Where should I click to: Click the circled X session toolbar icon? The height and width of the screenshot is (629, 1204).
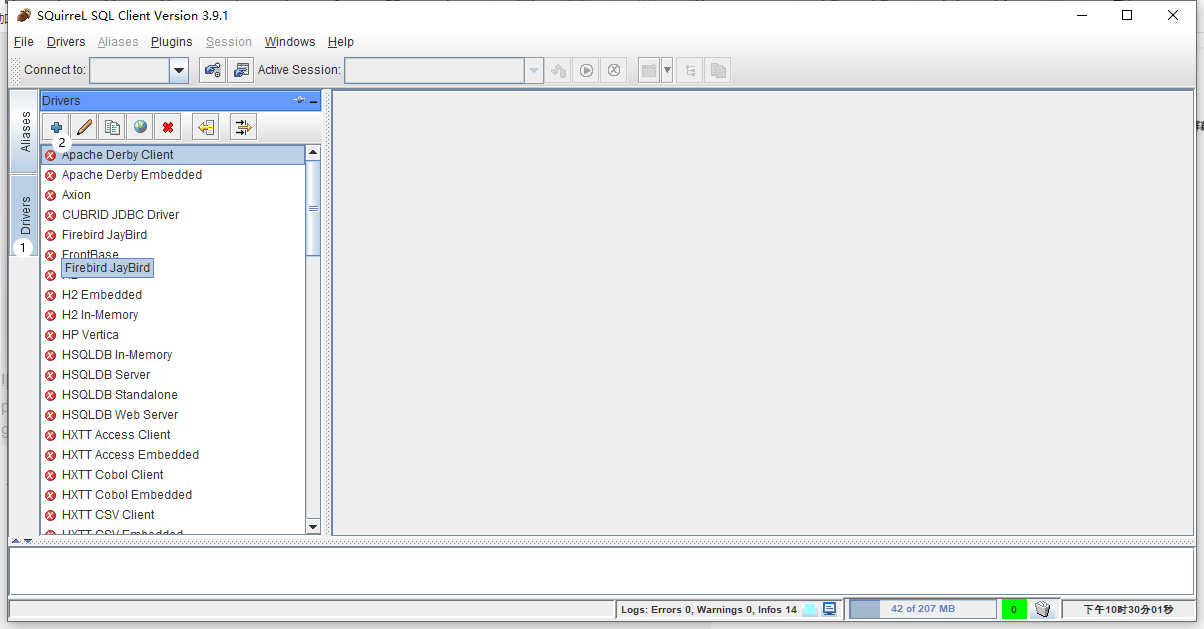pyautogui.click(x=614, y=70)
